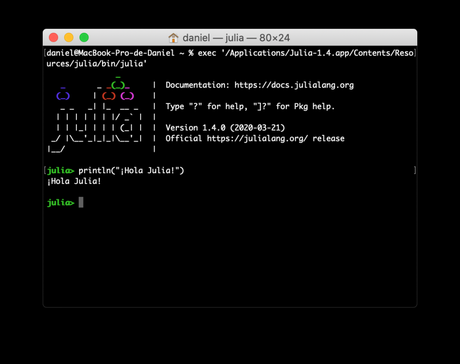This screenshot has height=364, width=460.
Task: Click the 'Type "?" for help' line
Action: pos(250,106)
